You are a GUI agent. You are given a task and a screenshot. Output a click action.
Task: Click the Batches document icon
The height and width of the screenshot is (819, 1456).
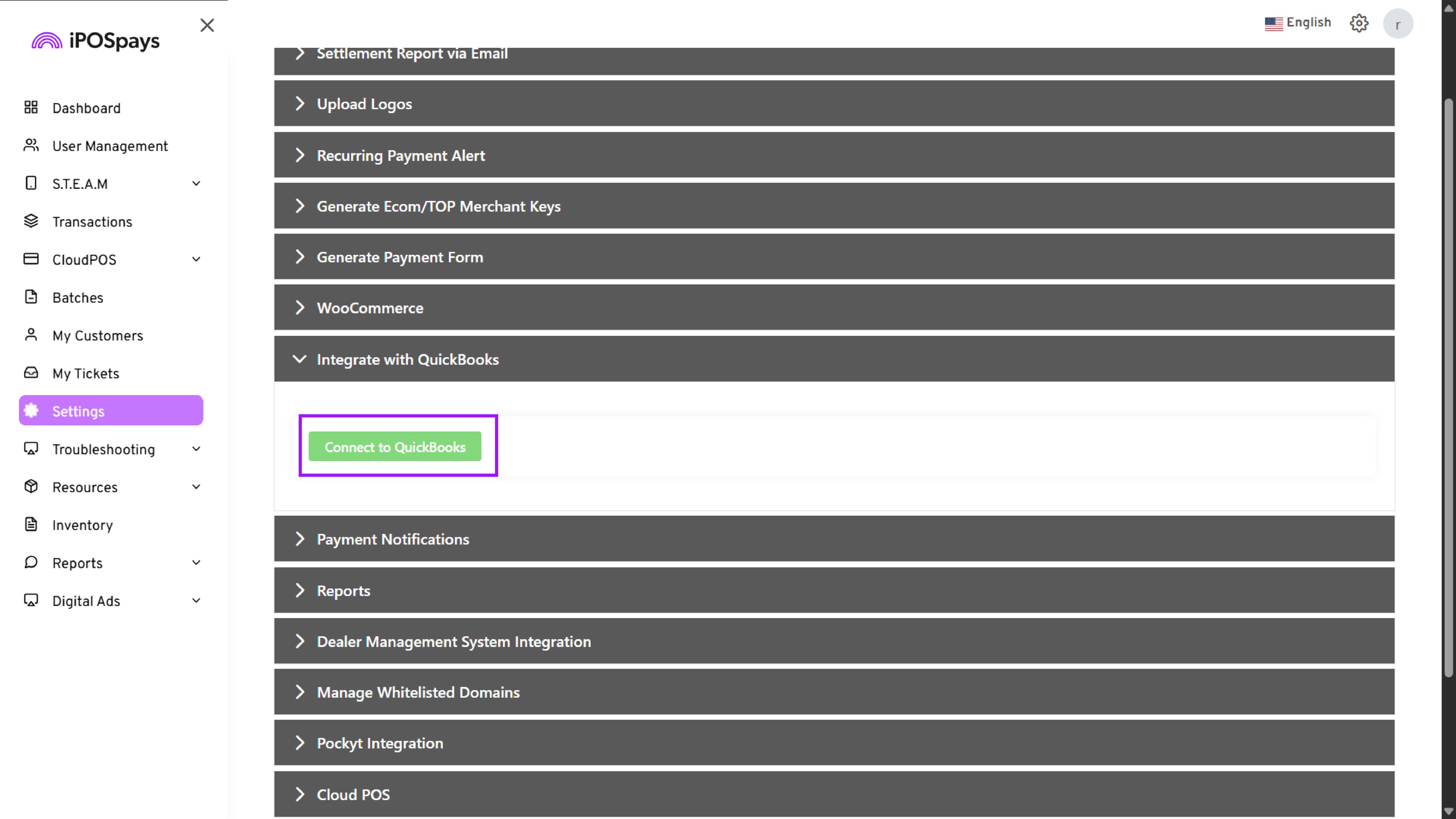click(x=31, y=297)
